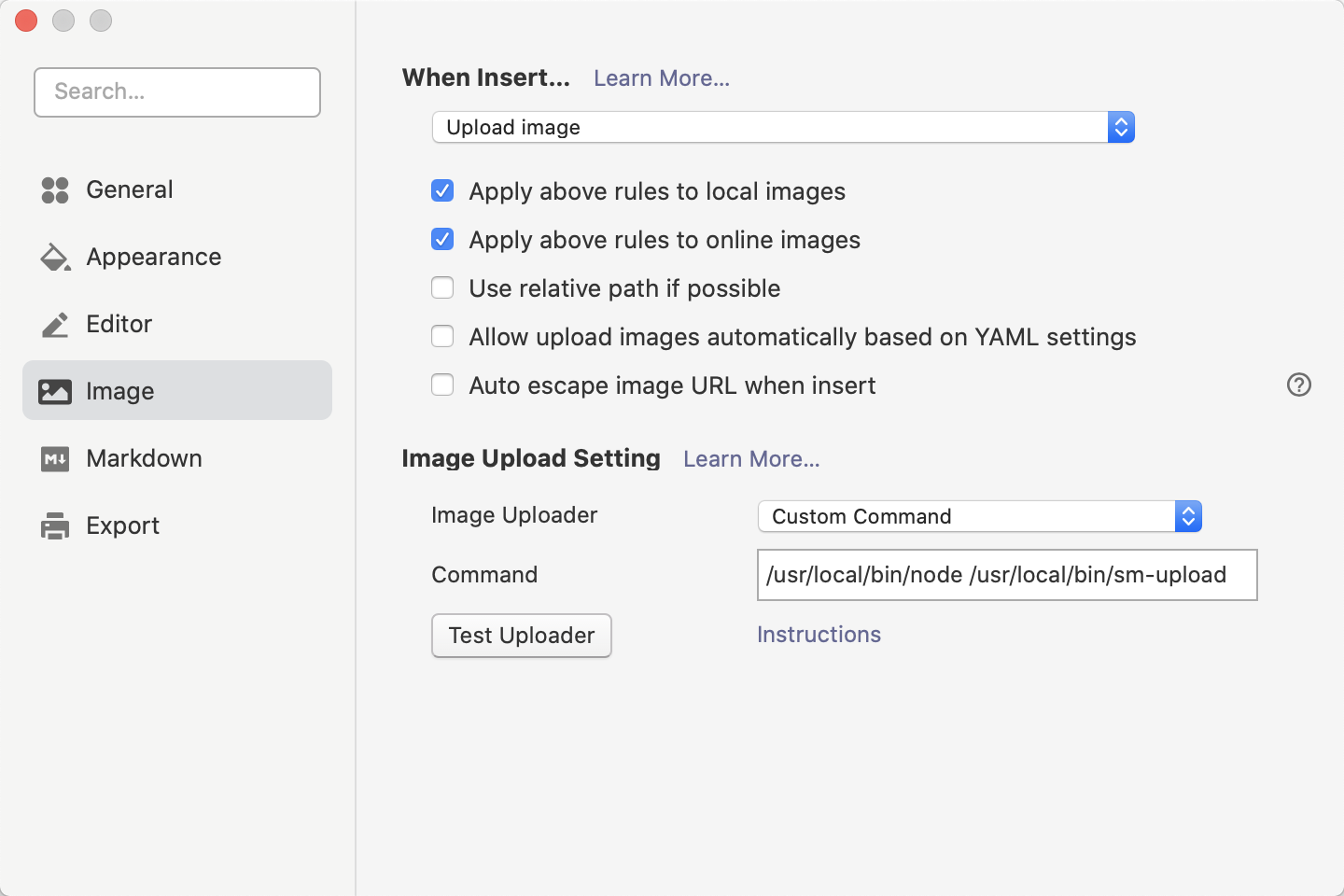Open the Instructions link
1344x896 pixels.
(819, 635)
